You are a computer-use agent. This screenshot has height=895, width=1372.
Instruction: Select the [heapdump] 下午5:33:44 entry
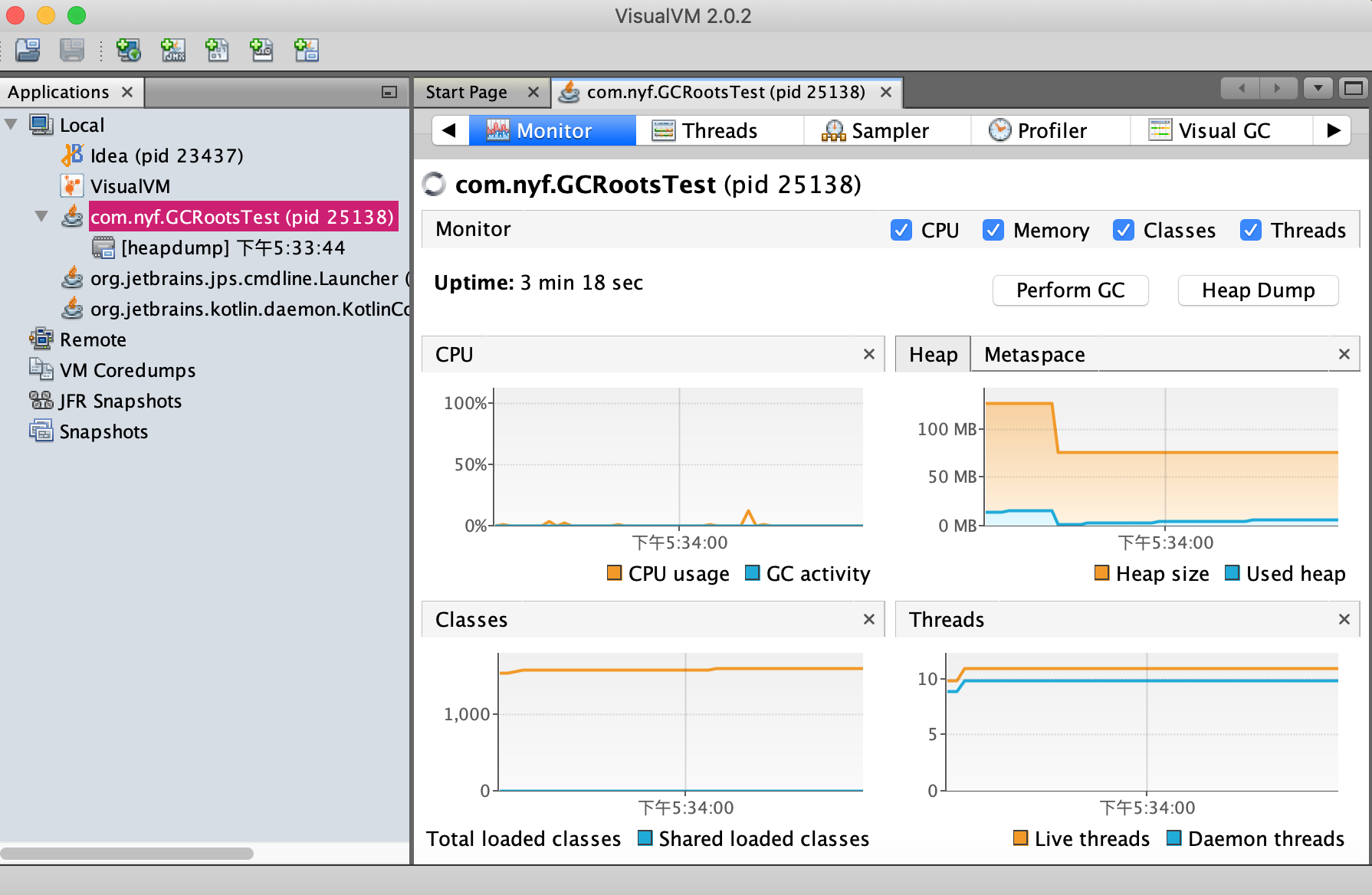(x=233, y=248)
